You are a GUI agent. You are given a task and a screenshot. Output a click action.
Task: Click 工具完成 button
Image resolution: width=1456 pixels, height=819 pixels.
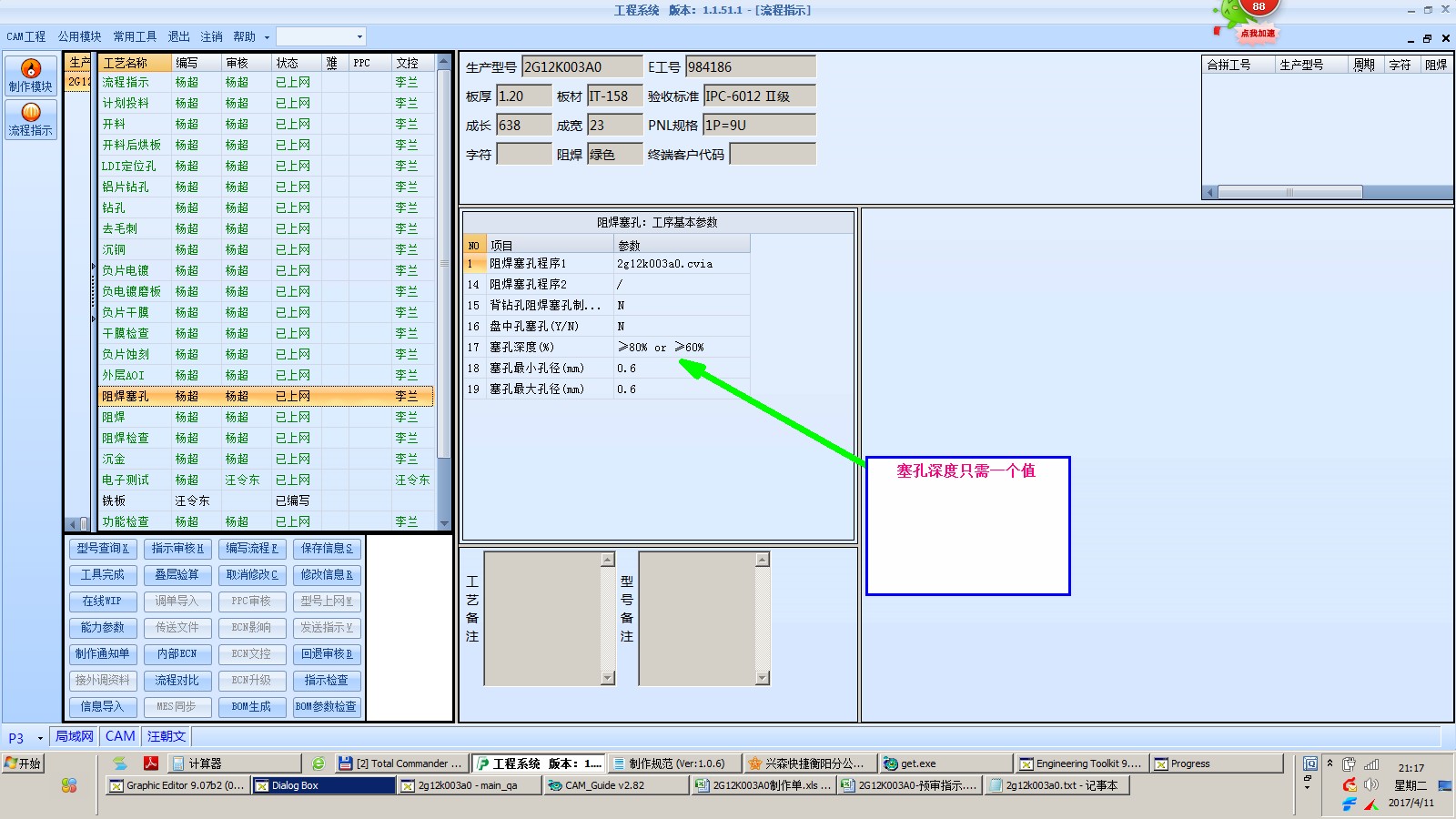[x=103, y=575]
